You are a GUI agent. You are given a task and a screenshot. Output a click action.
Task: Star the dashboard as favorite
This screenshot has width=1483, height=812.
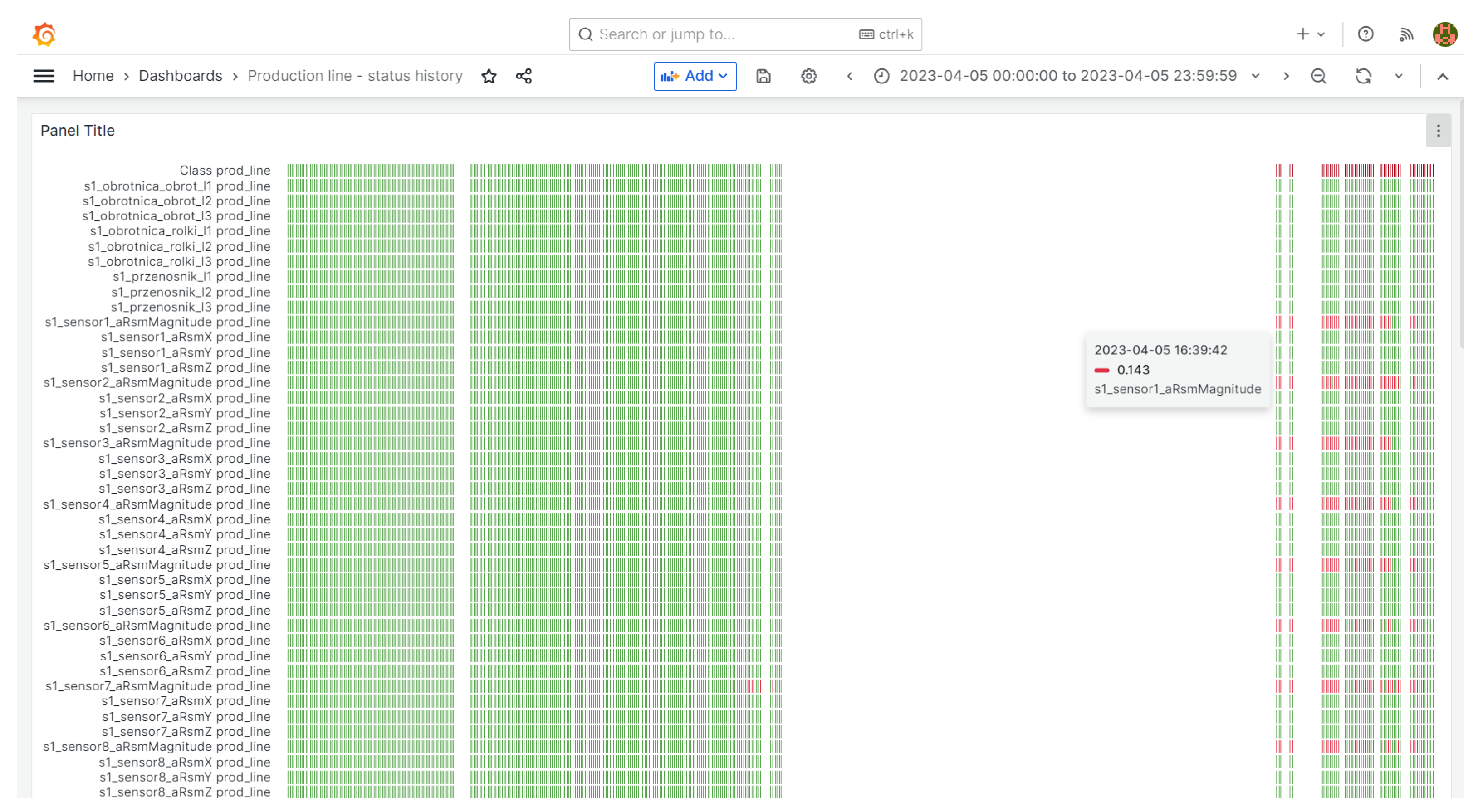click(489, 76)
